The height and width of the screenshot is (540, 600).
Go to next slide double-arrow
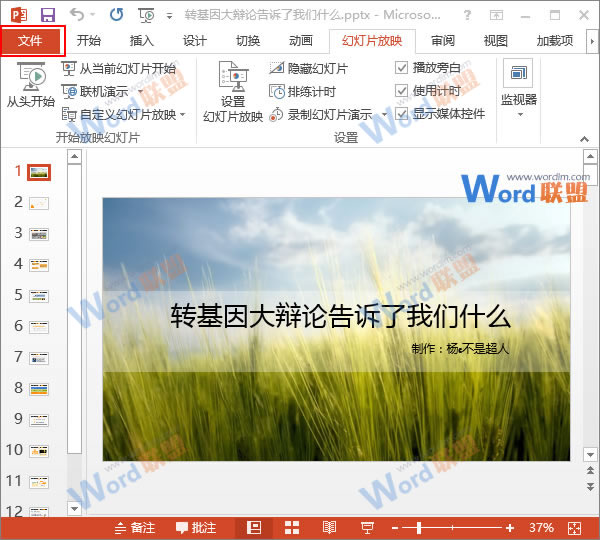click(590, 486)
